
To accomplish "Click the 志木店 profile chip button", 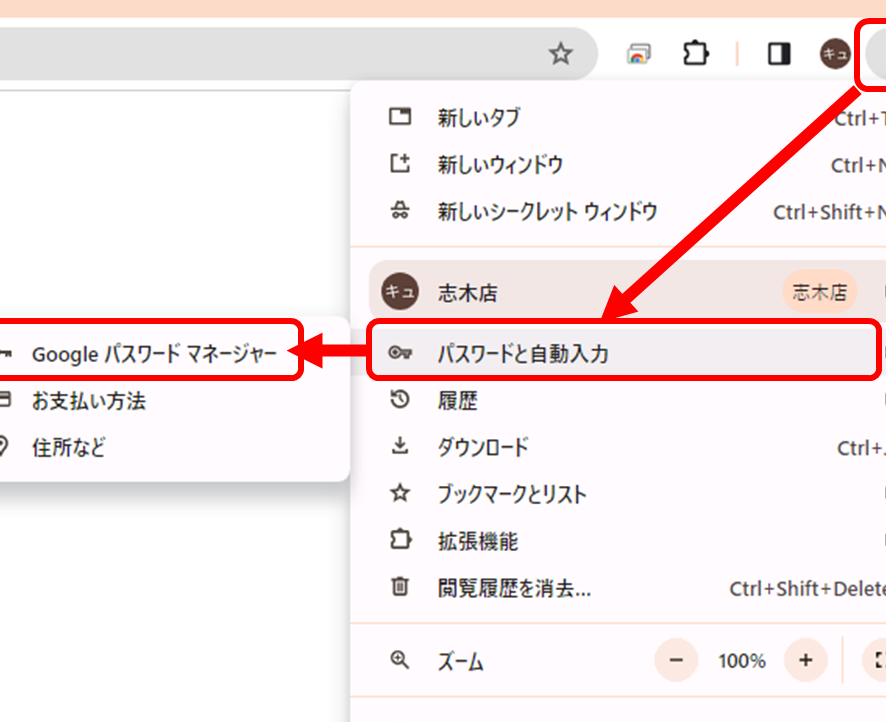I will (819, 293).
